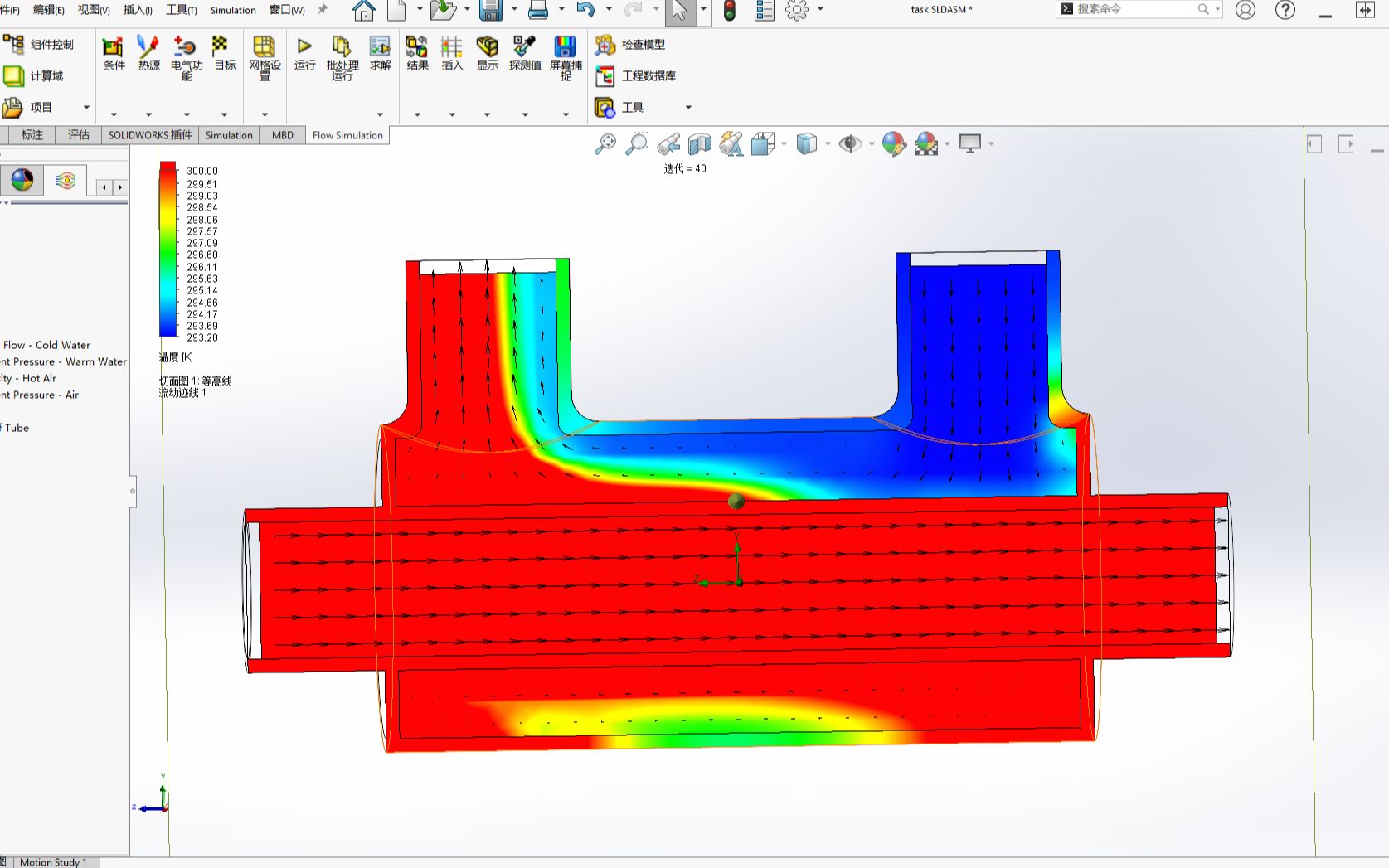
Task: Toggle the section view display icon
Action: [x=699, y=143]
